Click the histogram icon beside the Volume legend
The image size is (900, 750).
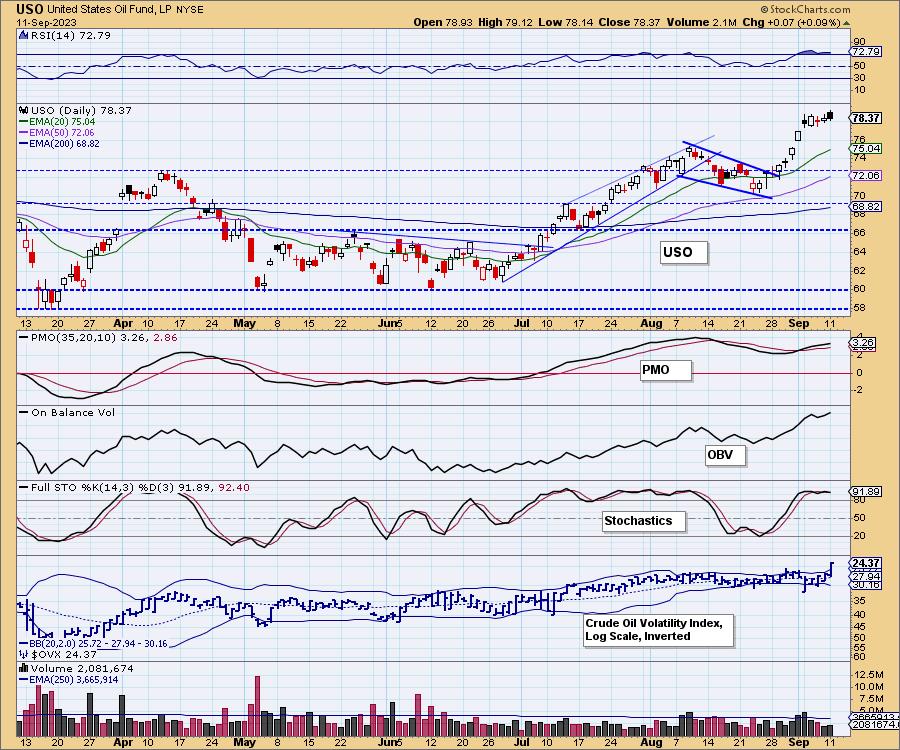[x=24, y=668]
